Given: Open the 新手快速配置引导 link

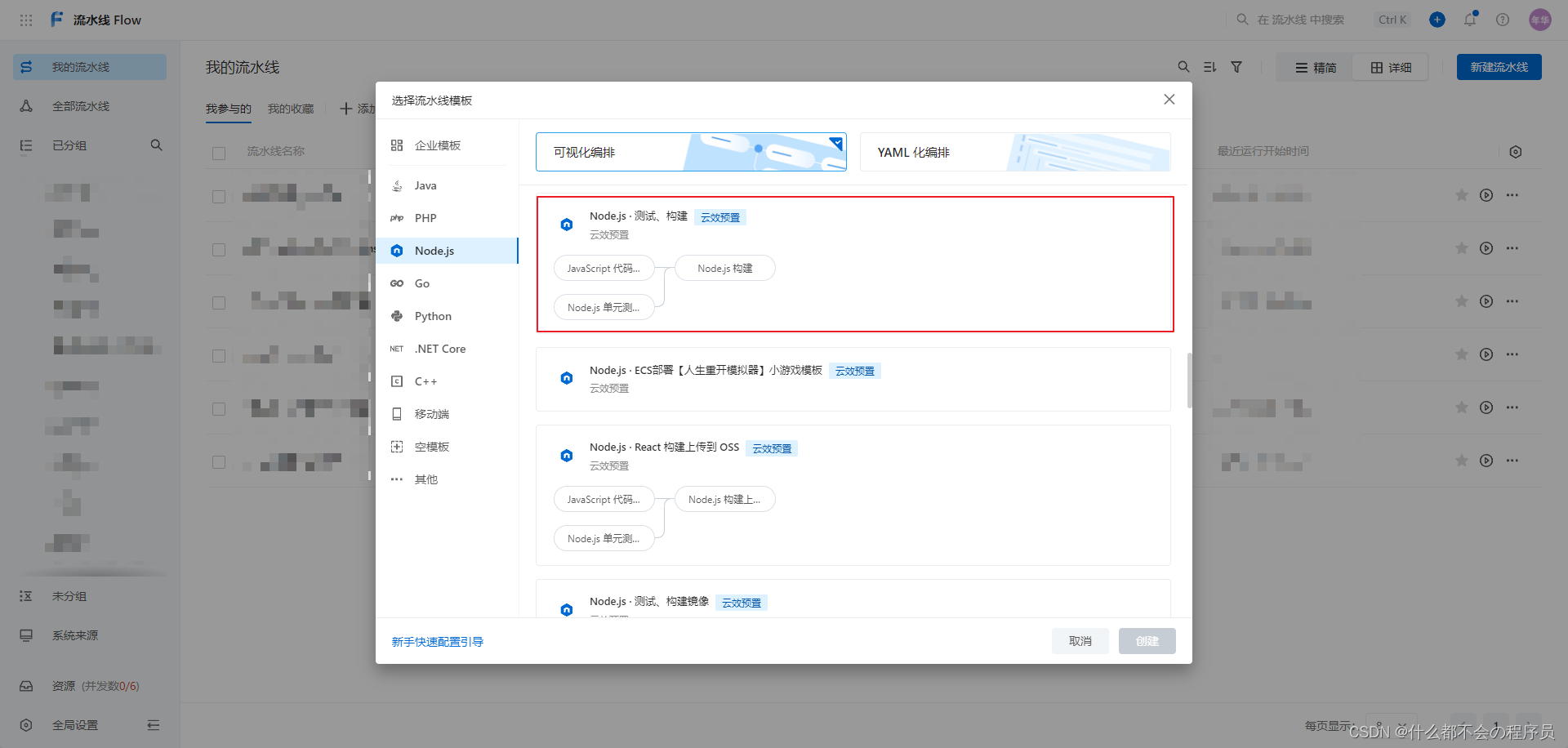Looking at the screenshot, I should click(x=438, y=642).
